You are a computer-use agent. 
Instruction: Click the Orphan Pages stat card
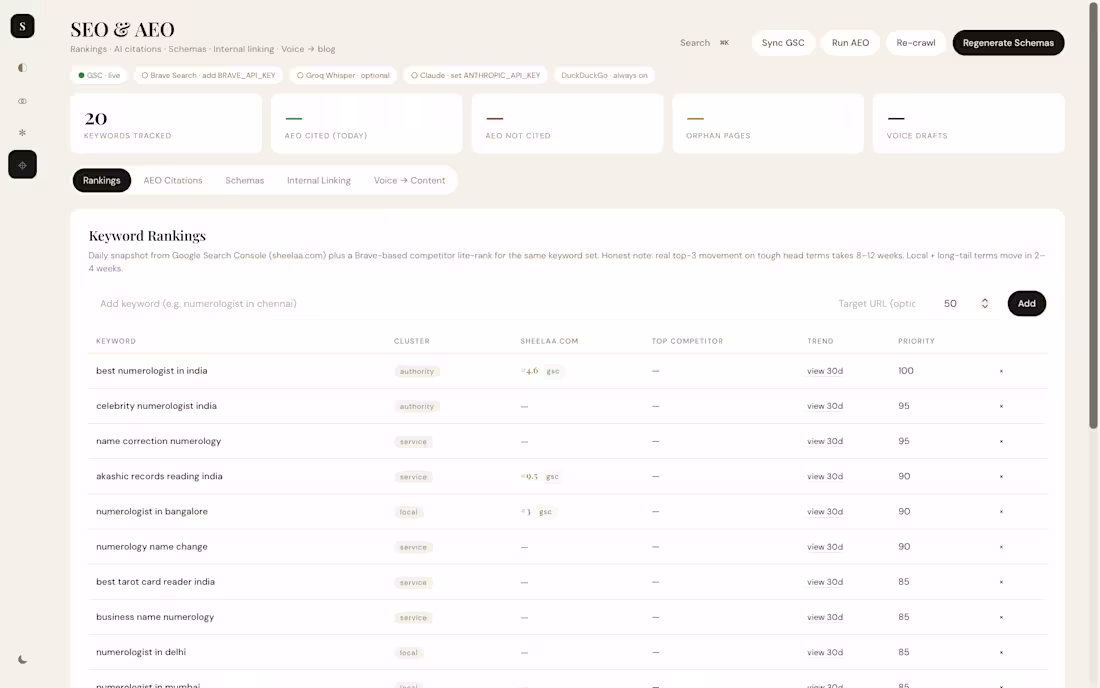tap(768, 123)
